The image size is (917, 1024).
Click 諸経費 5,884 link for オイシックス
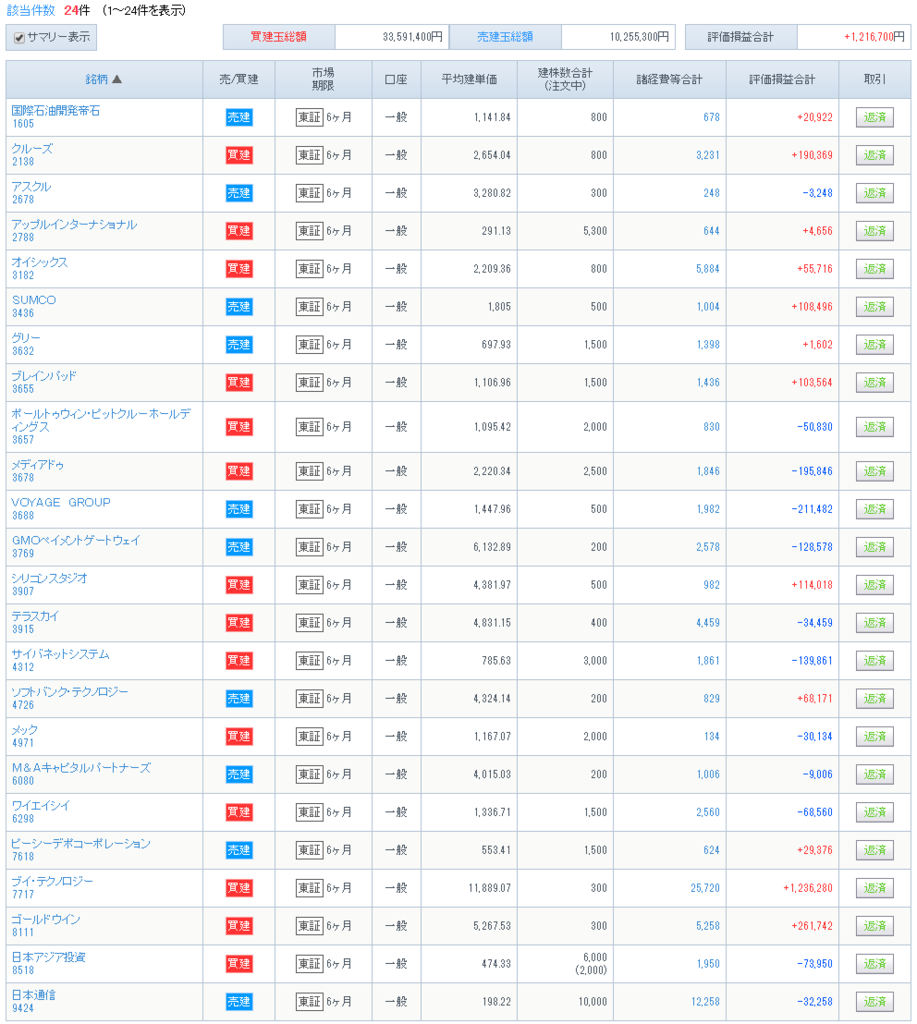point(707,269)
